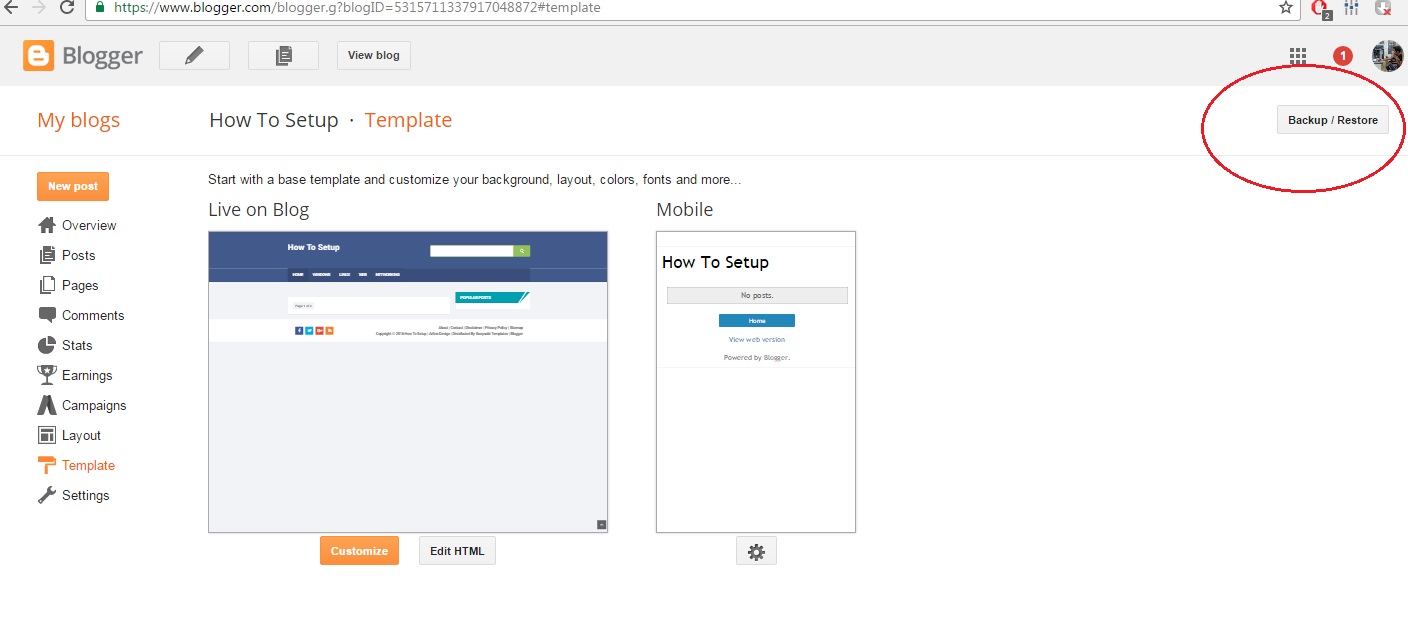Image resolution: width=1408 pixels, height=623 pixels.
Task: Click the post list icon beside the pencil
Action: coord(283,55)
